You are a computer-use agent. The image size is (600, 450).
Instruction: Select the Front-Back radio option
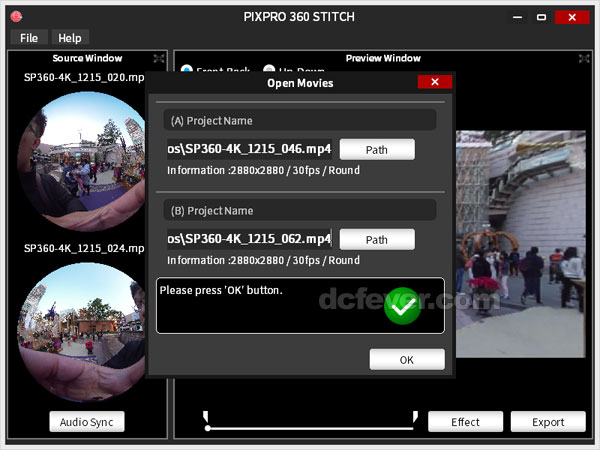coord(186,69)
